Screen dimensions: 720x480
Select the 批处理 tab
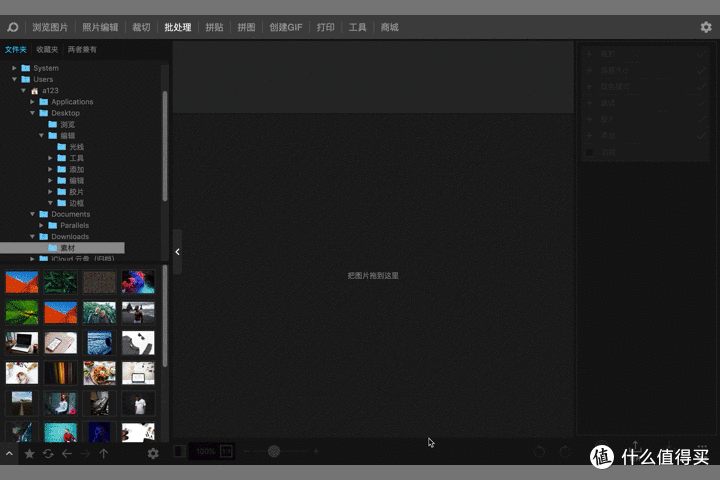pyautogui.click(x=178, y=27)
